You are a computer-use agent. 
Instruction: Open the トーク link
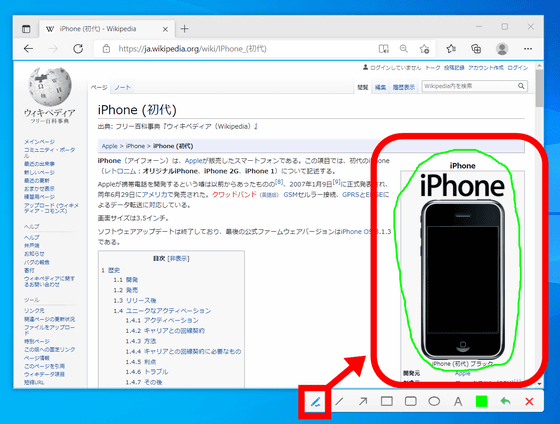tap(432, 68)
